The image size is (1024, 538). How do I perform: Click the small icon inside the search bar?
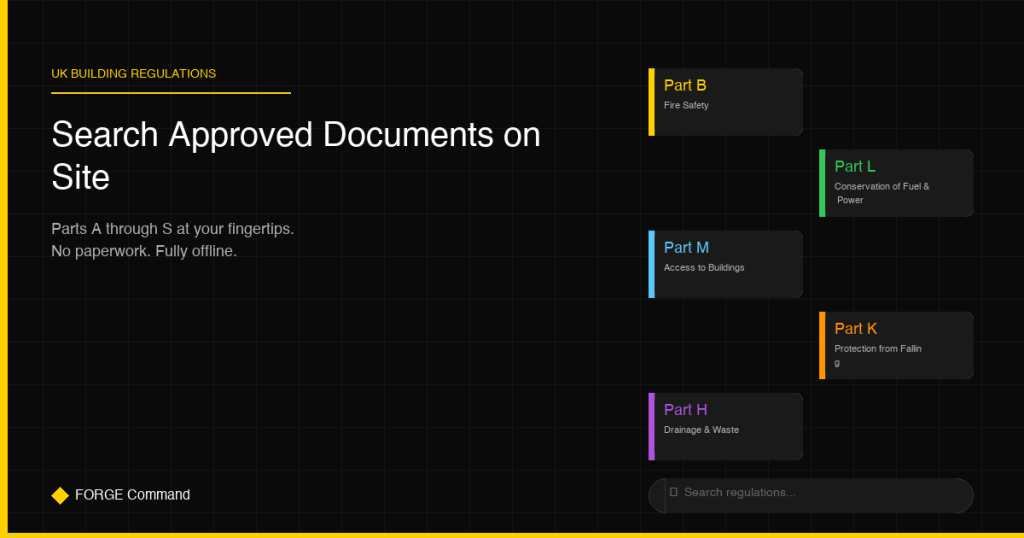tap(673, 492)
